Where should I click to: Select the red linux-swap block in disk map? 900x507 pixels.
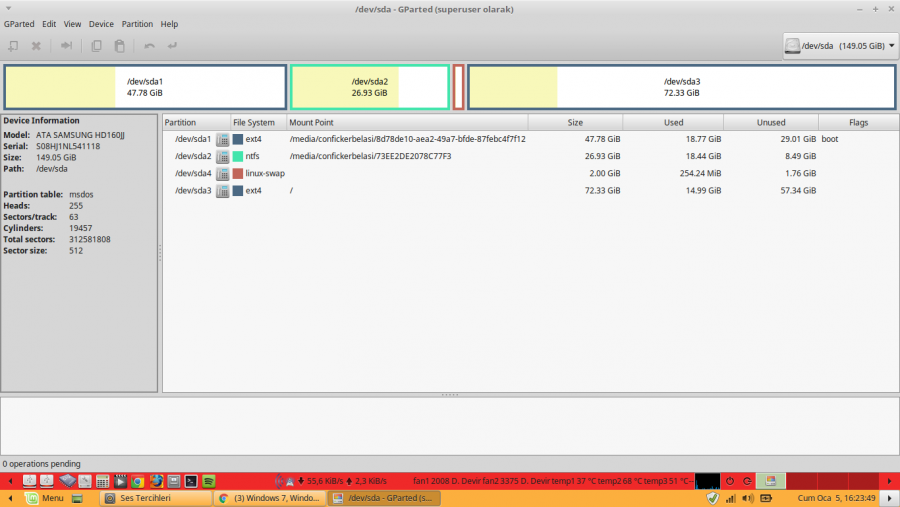tap(459, 87)
